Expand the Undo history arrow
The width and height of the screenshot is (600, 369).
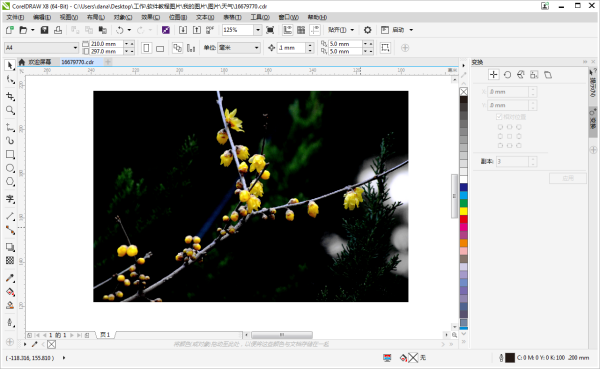pyautogui.click(x=129, y=30)
